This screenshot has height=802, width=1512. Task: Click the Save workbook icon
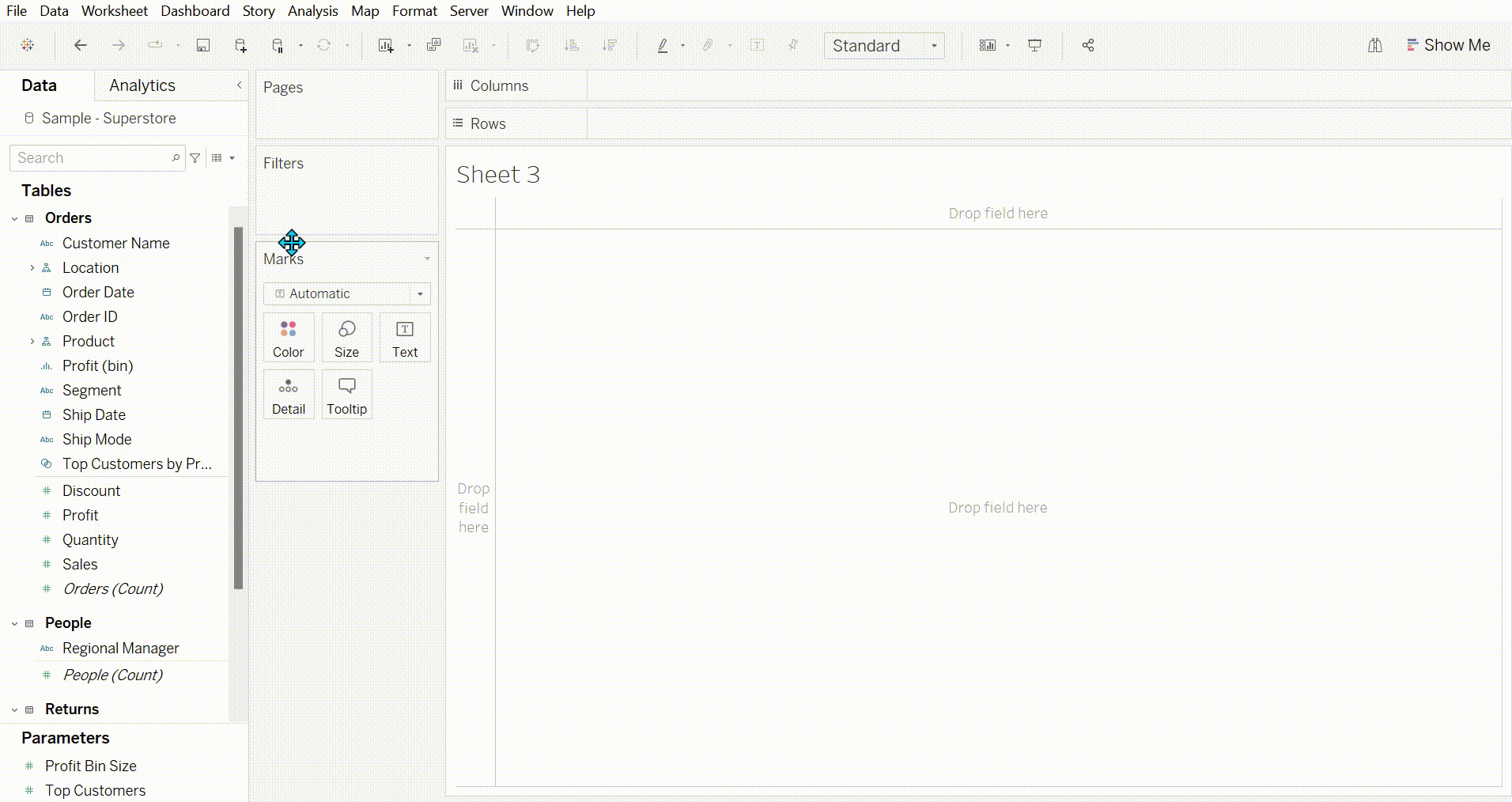click(203, 46)
